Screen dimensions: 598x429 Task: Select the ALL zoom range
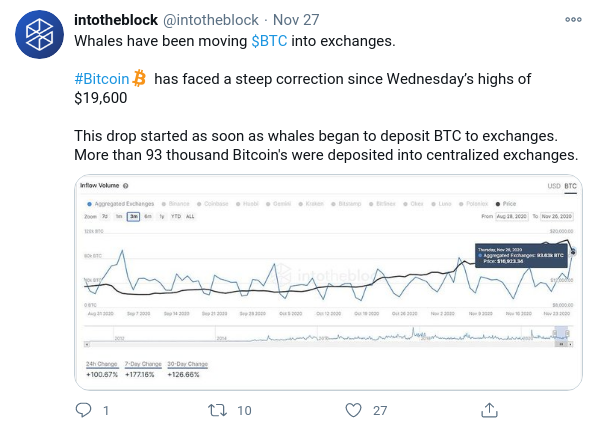(190, 217)
